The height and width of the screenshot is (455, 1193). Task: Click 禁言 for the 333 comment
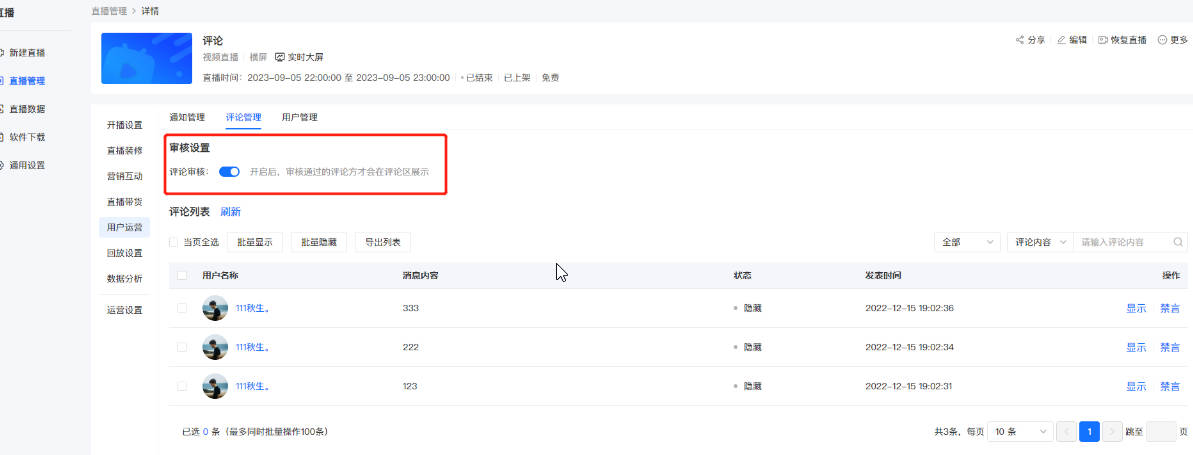coord(1170,308)
